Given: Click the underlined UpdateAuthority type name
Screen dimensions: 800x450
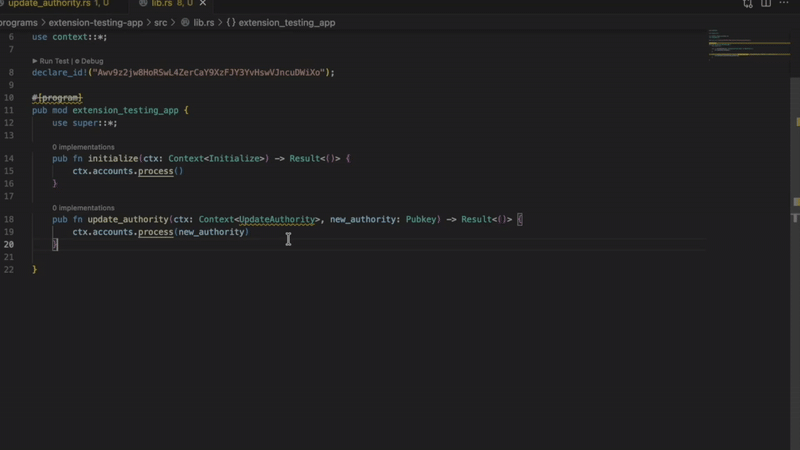Looking at the screenshot, I should (x=278, y=219).
